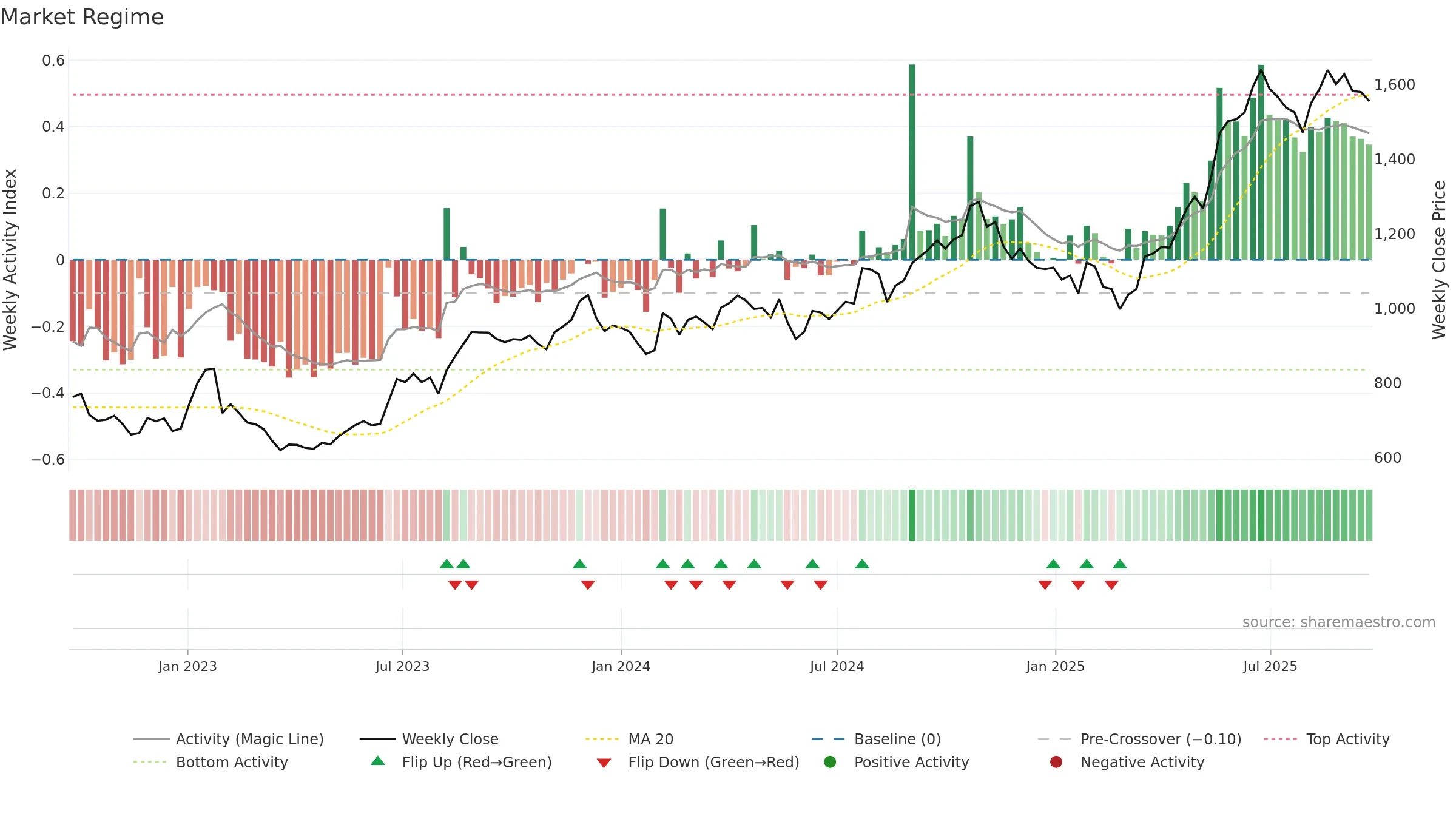Image resolution: width=1456 pixels, height=819 pixels.
Task: Click the 600 tick on the price axis
Action: tap(1388, 458)
